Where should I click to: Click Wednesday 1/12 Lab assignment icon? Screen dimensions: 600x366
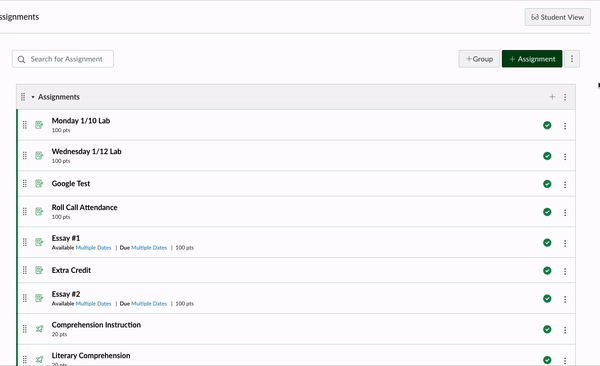[39, 155]
